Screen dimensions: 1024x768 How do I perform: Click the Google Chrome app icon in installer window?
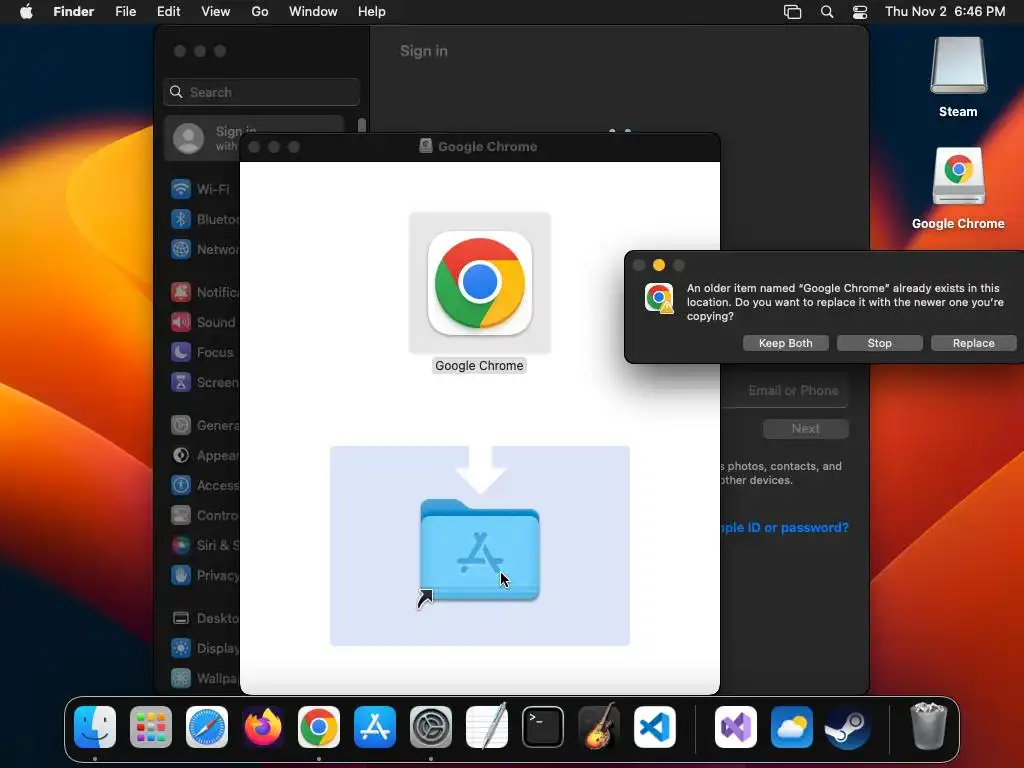pos(480,283)
